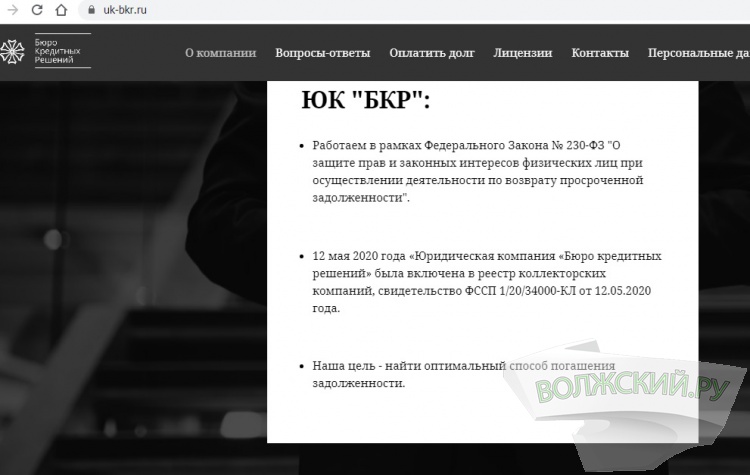Open the Вопросы-ответы menu item
The image size is (750, 475).
322,53
